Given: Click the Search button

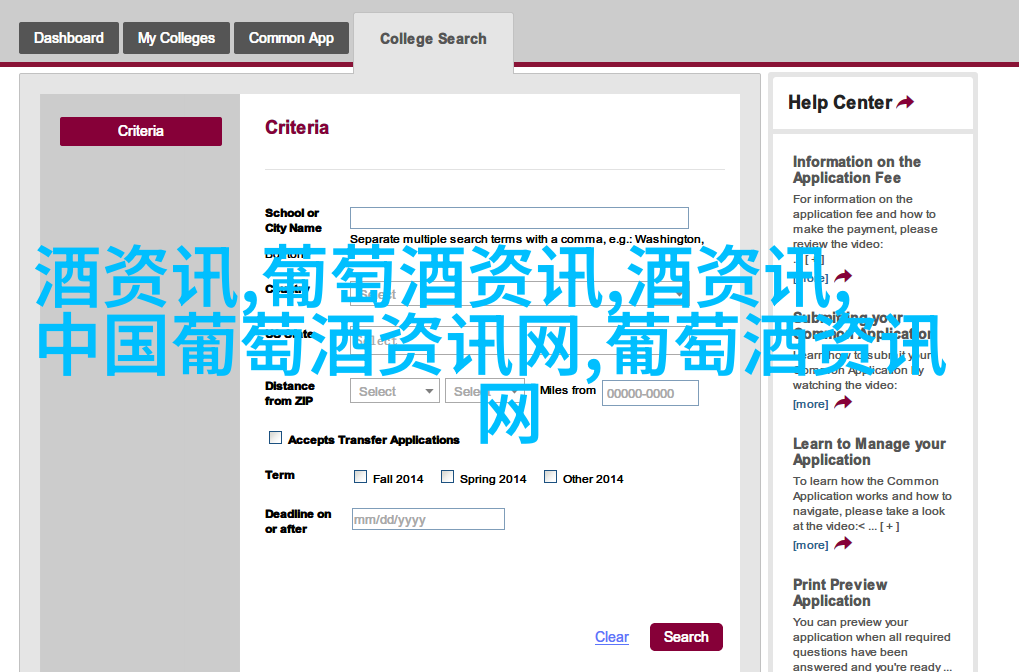Looking at the screenshot, I should 686,637.
